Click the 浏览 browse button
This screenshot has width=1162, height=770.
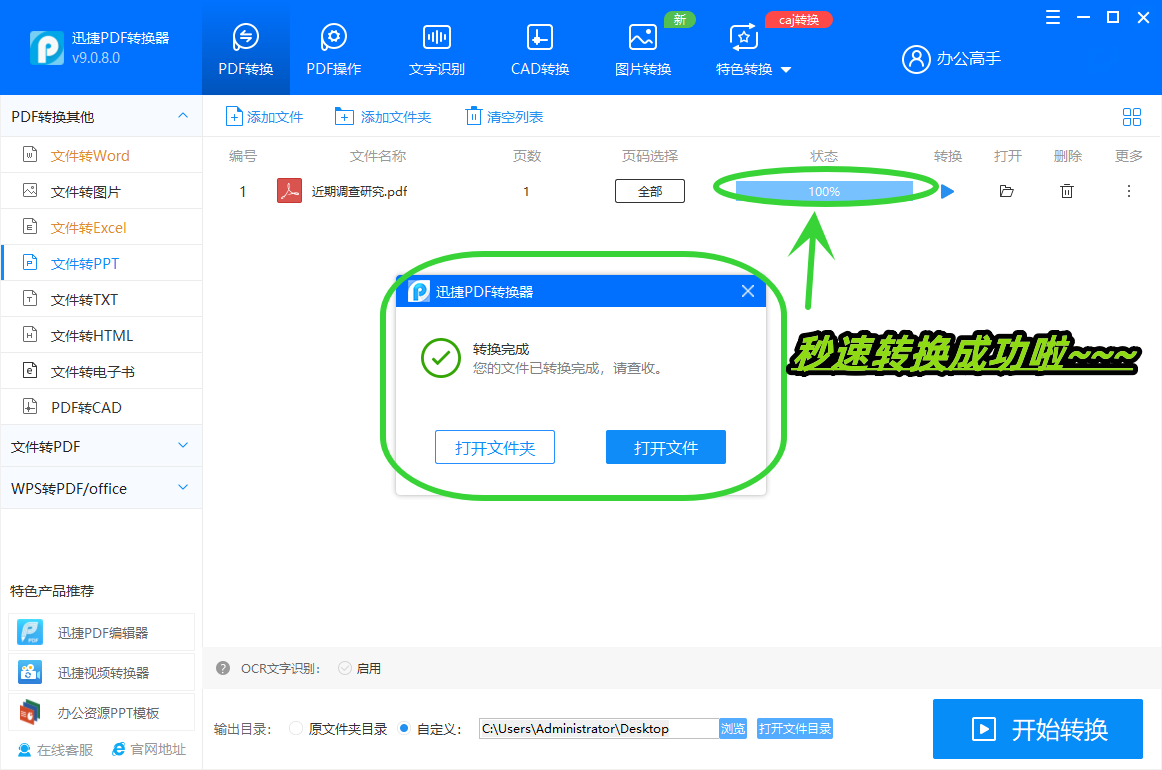click(x=733, y=728)
